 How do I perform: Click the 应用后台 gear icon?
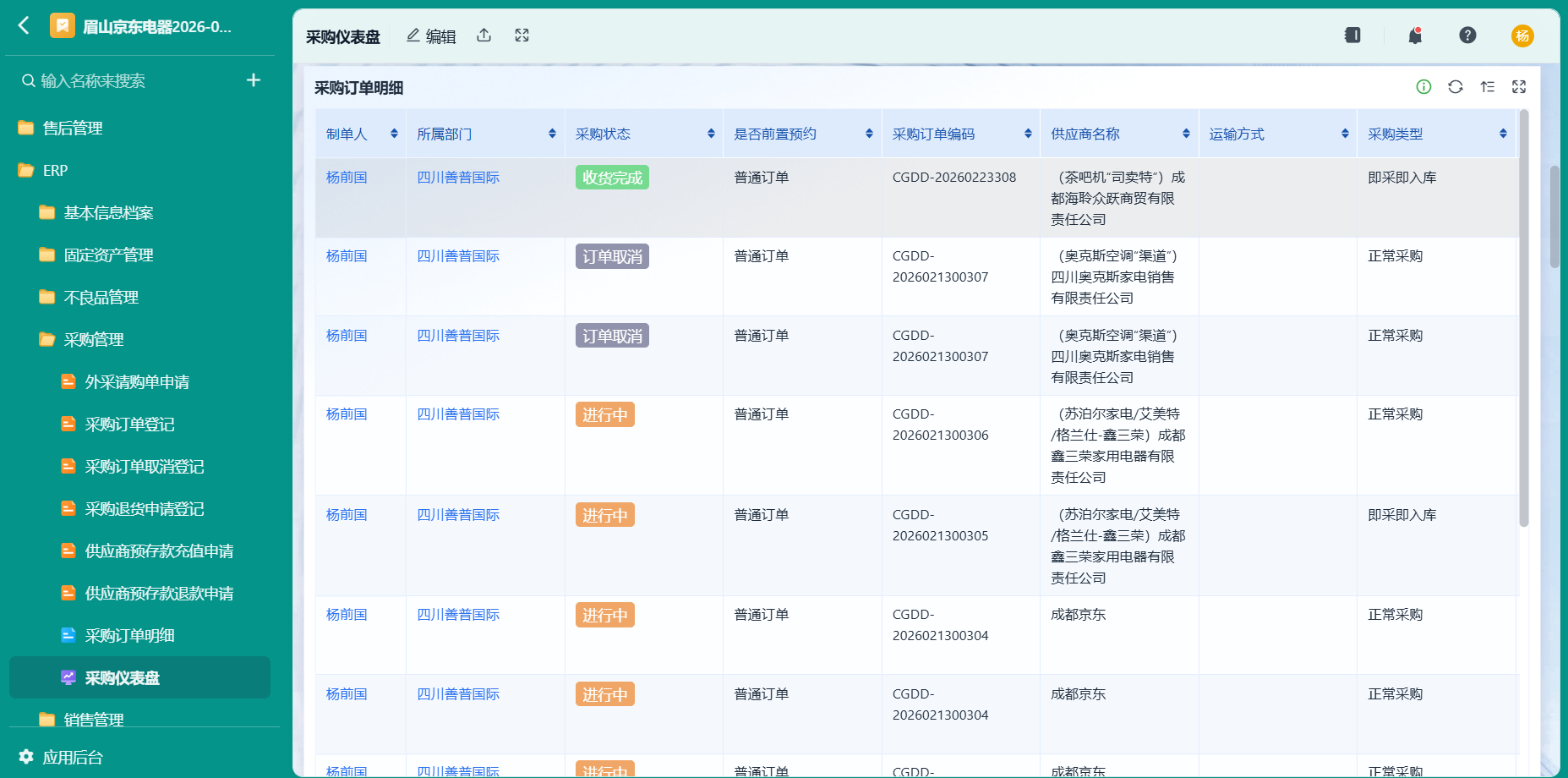[26, 756]
